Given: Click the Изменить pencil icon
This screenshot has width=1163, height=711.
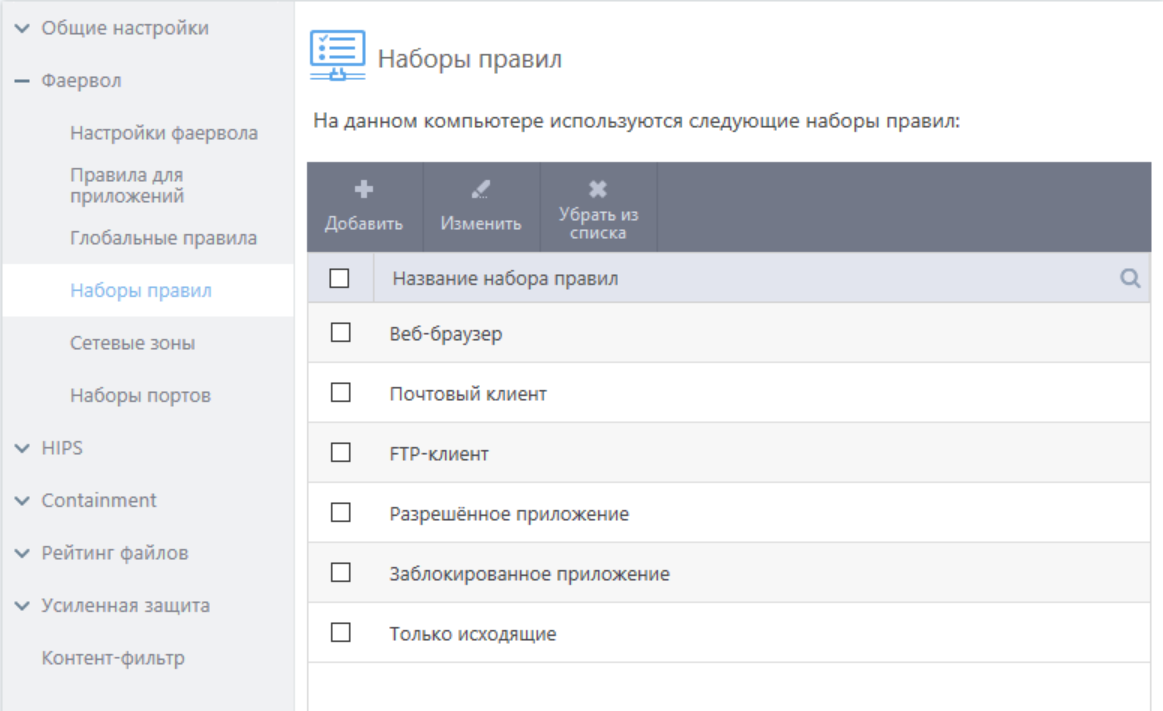Looking at the screenshot, I should point(481,189).
